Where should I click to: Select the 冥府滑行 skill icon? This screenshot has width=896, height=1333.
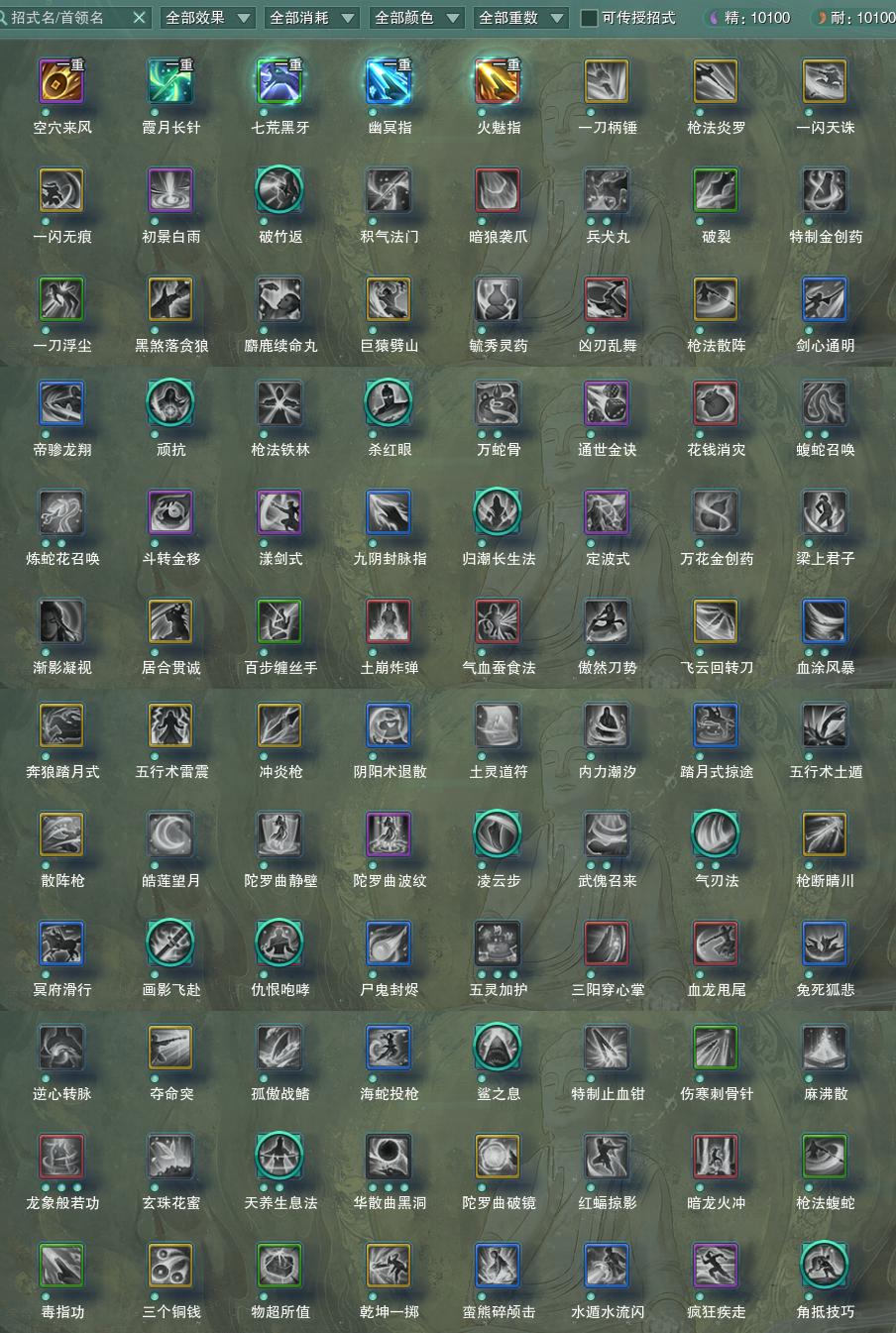coord(61,943)
